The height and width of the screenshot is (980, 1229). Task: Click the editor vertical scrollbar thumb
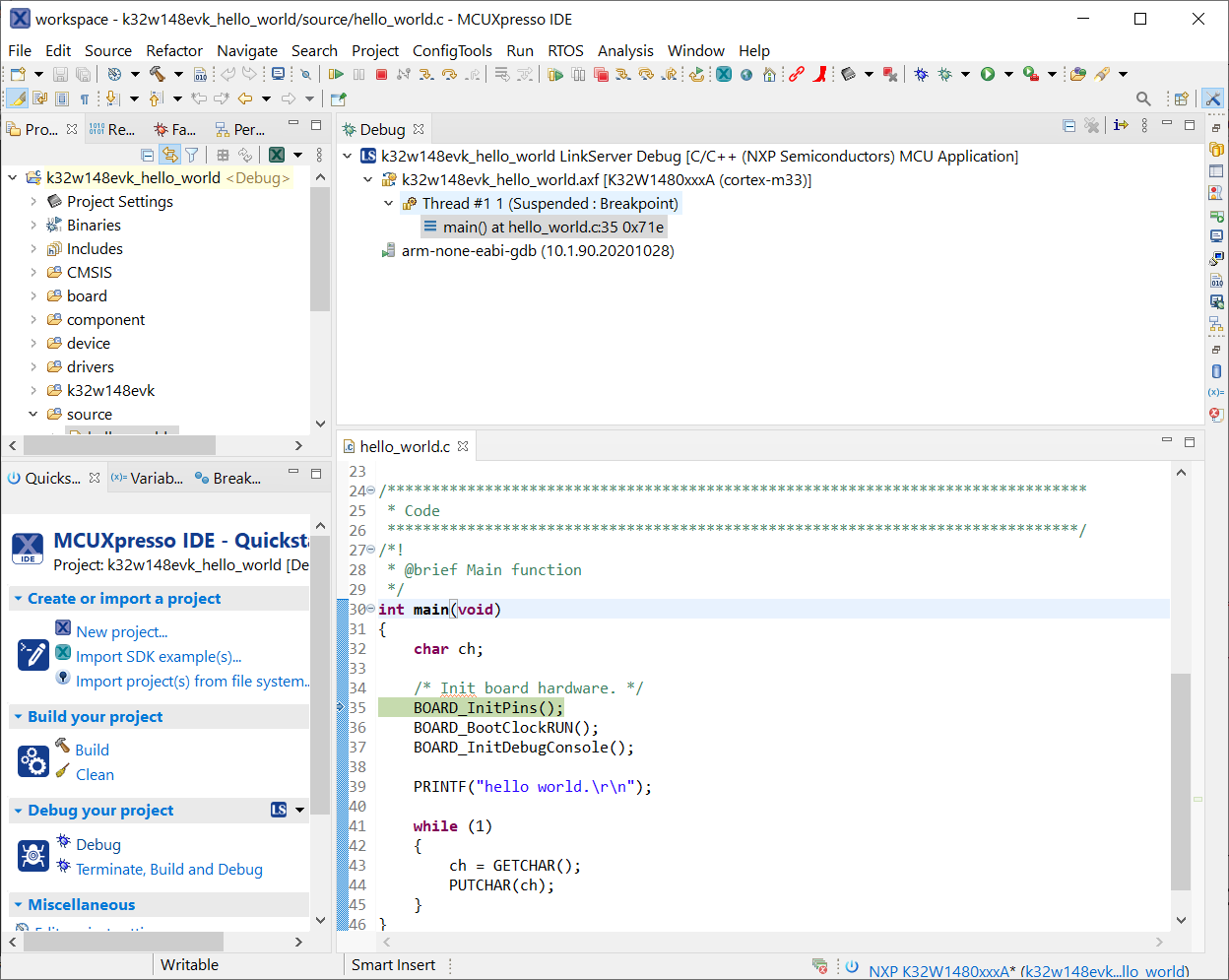(1181, 782)
